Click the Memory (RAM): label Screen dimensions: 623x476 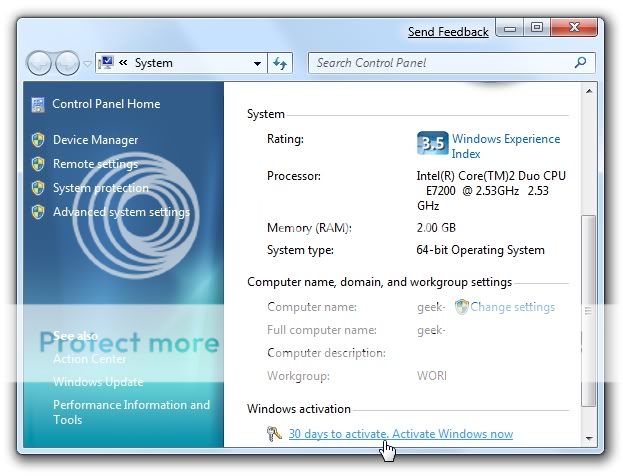[x=309, y=228]
